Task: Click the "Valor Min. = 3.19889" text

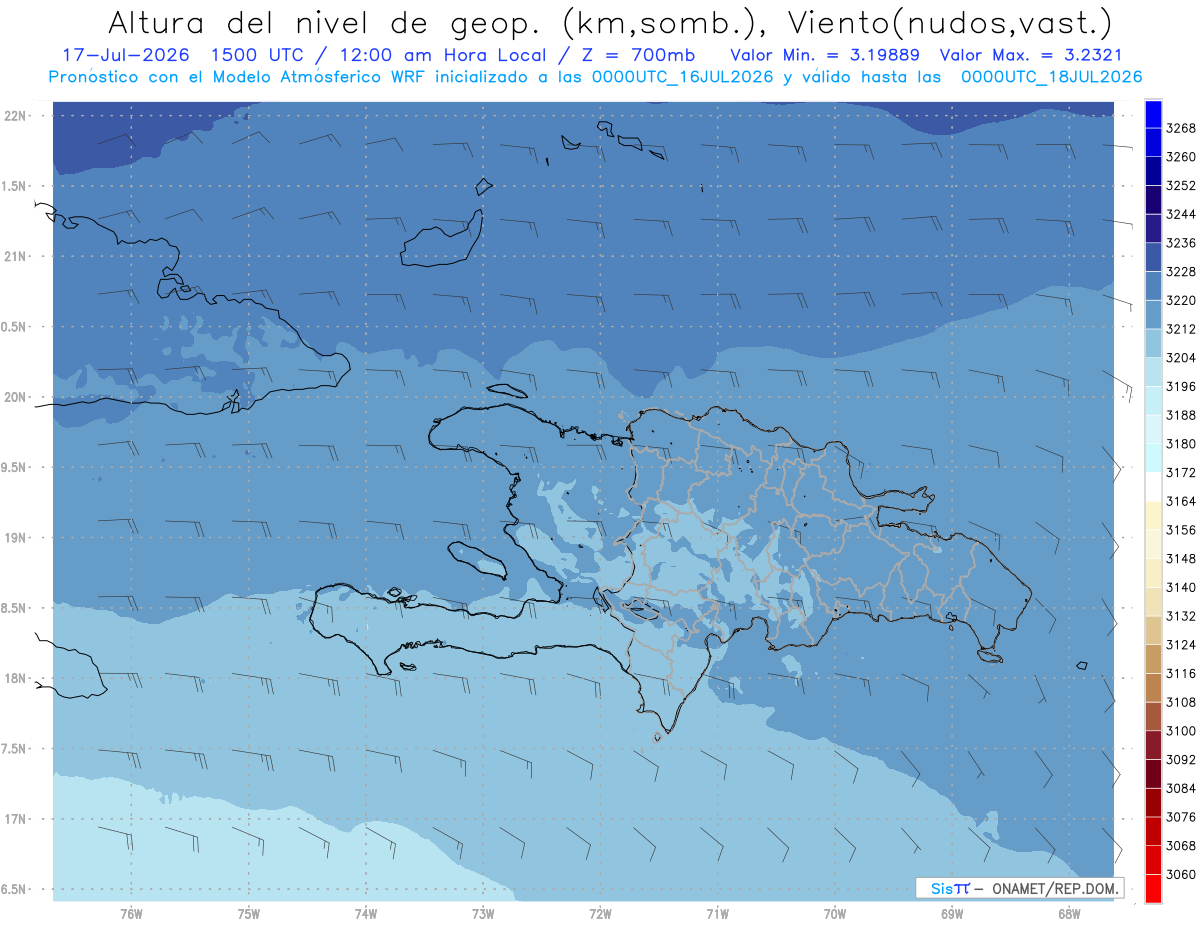Action: pos(825,55)
